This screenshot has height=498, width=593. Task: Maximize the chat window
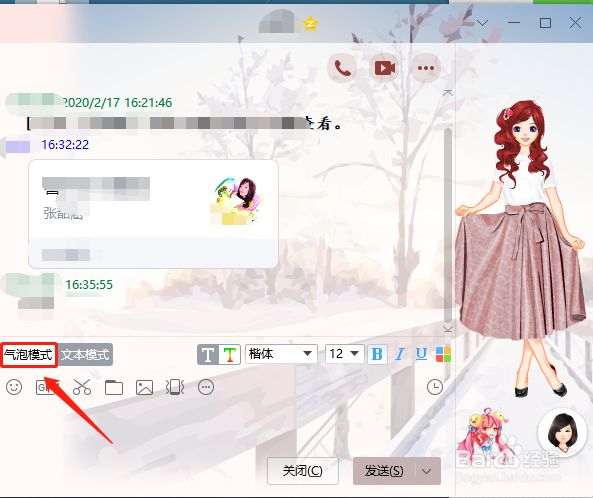(545, 23)
